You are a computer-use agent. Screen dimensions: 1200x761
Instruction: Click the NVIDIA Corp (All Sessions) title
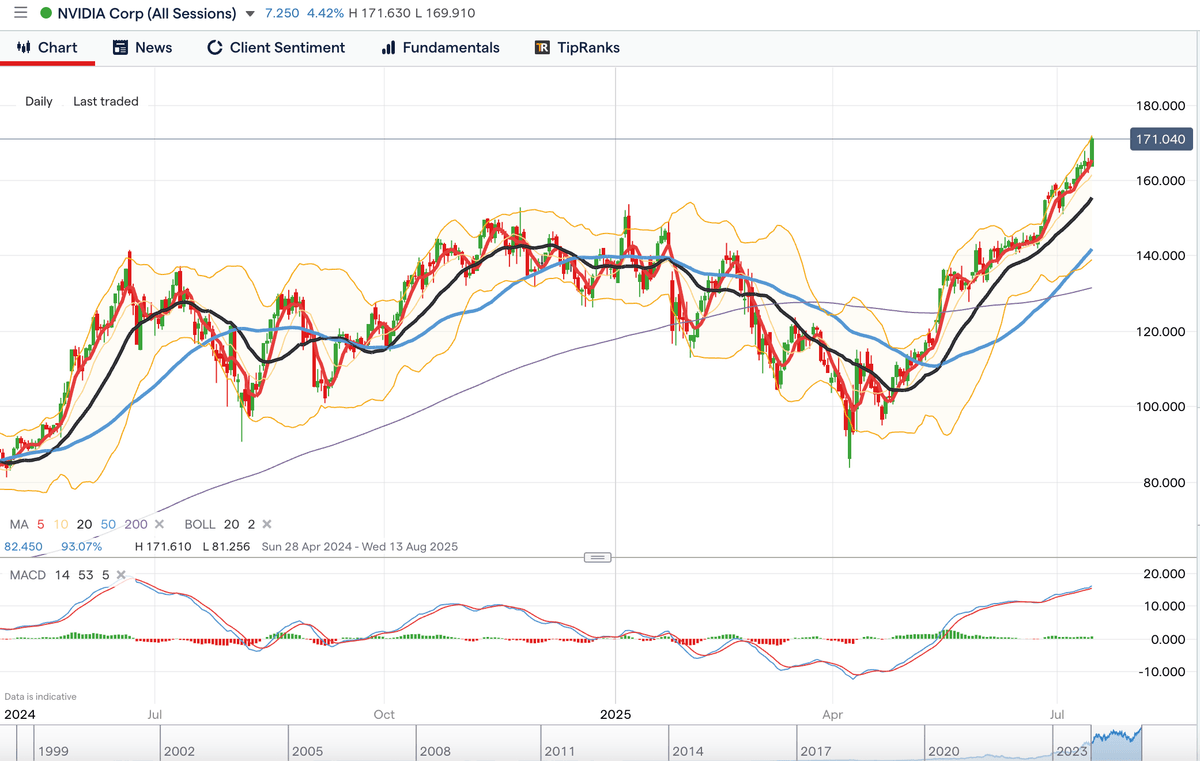tap(147, 14)
